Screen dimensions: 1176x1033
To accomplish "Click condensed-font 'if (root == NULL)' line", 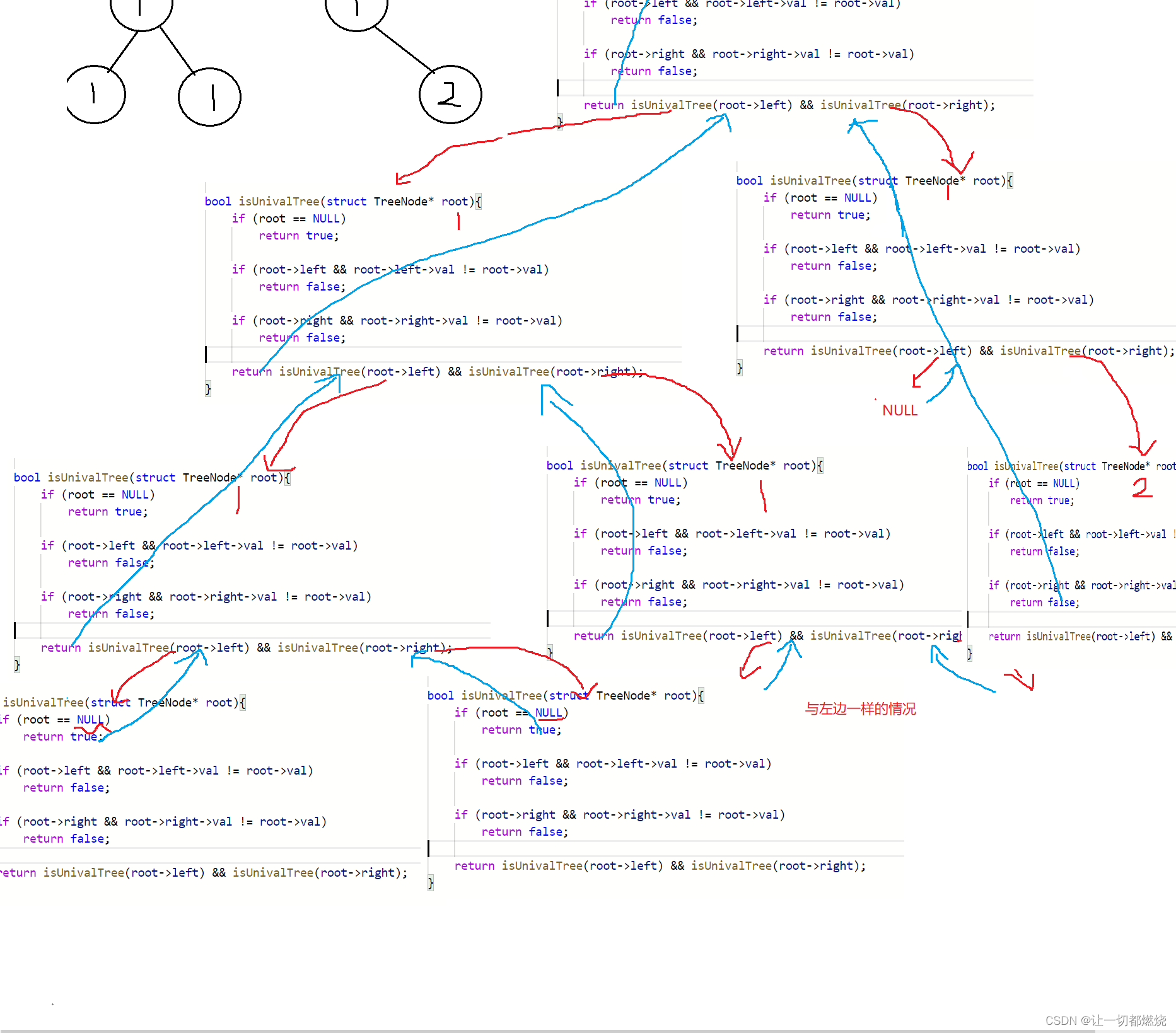I will pyautogui.click(x=1034, y=483).
